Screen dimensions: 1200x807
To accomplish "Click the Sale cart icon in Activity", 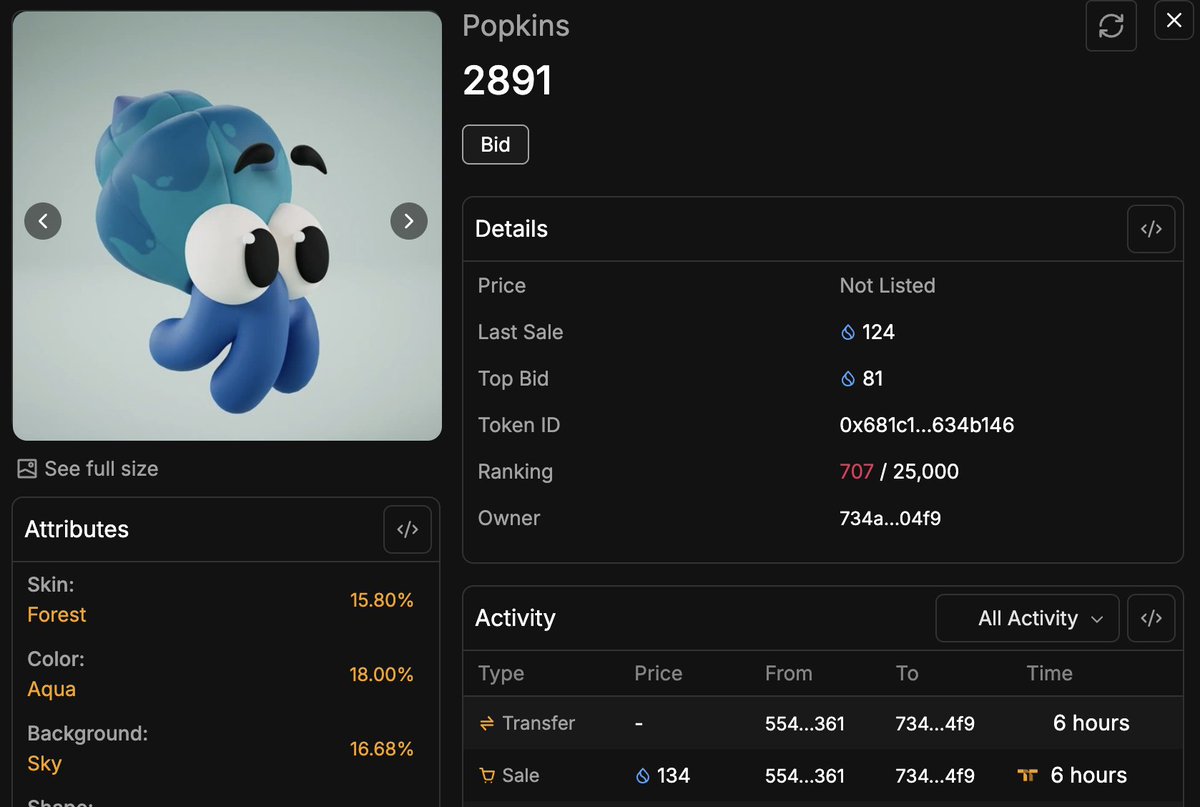I will [487, 775].
